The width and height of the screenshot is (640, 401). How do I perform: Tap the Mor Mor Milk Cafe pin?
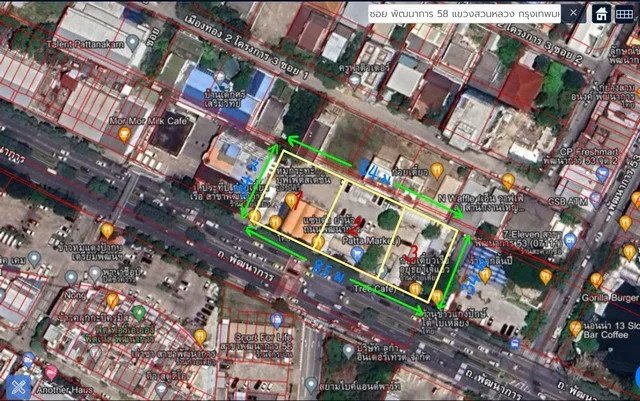(124, 134)
